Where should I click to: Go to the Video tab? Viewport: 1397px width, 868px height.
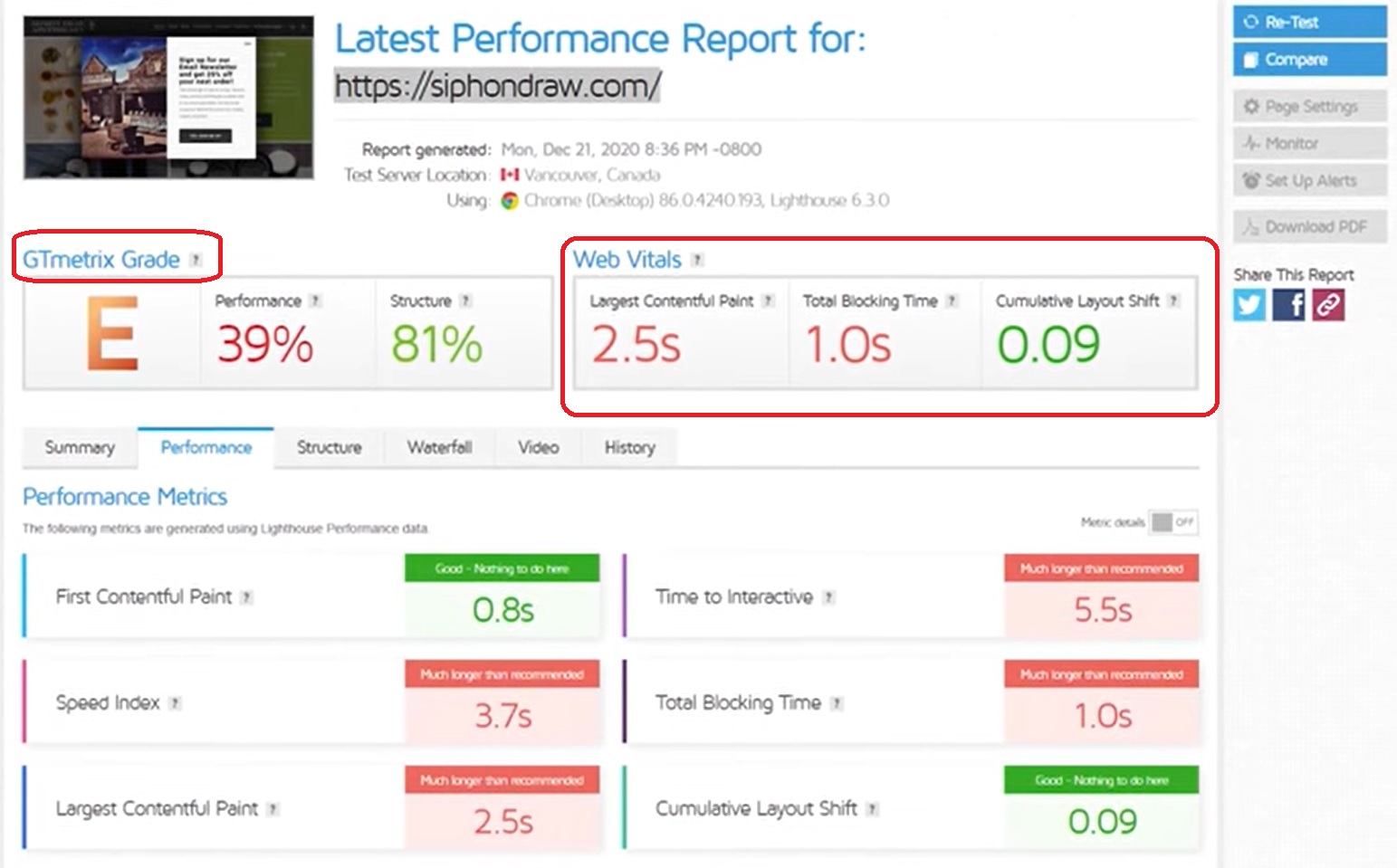tap(538, 447)
